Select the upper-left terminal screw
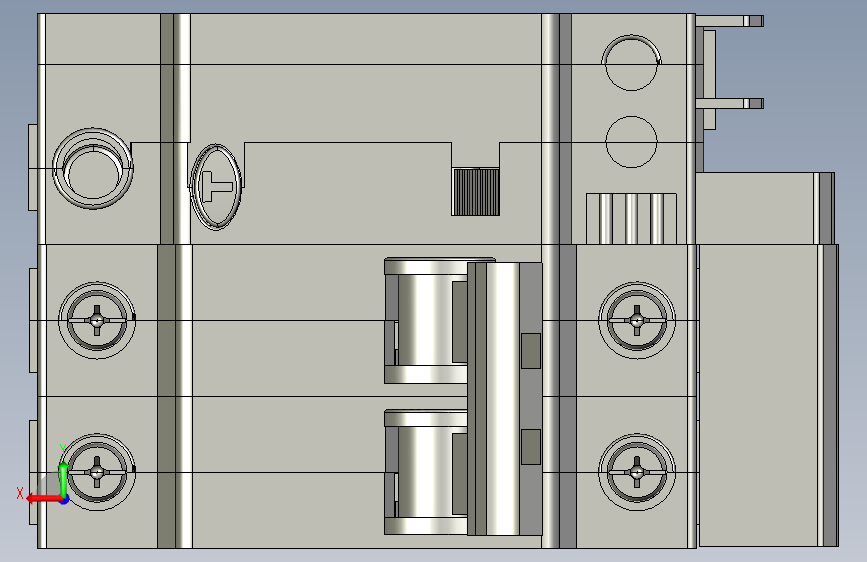The image size is (867, 562). [x=97, y=320]
